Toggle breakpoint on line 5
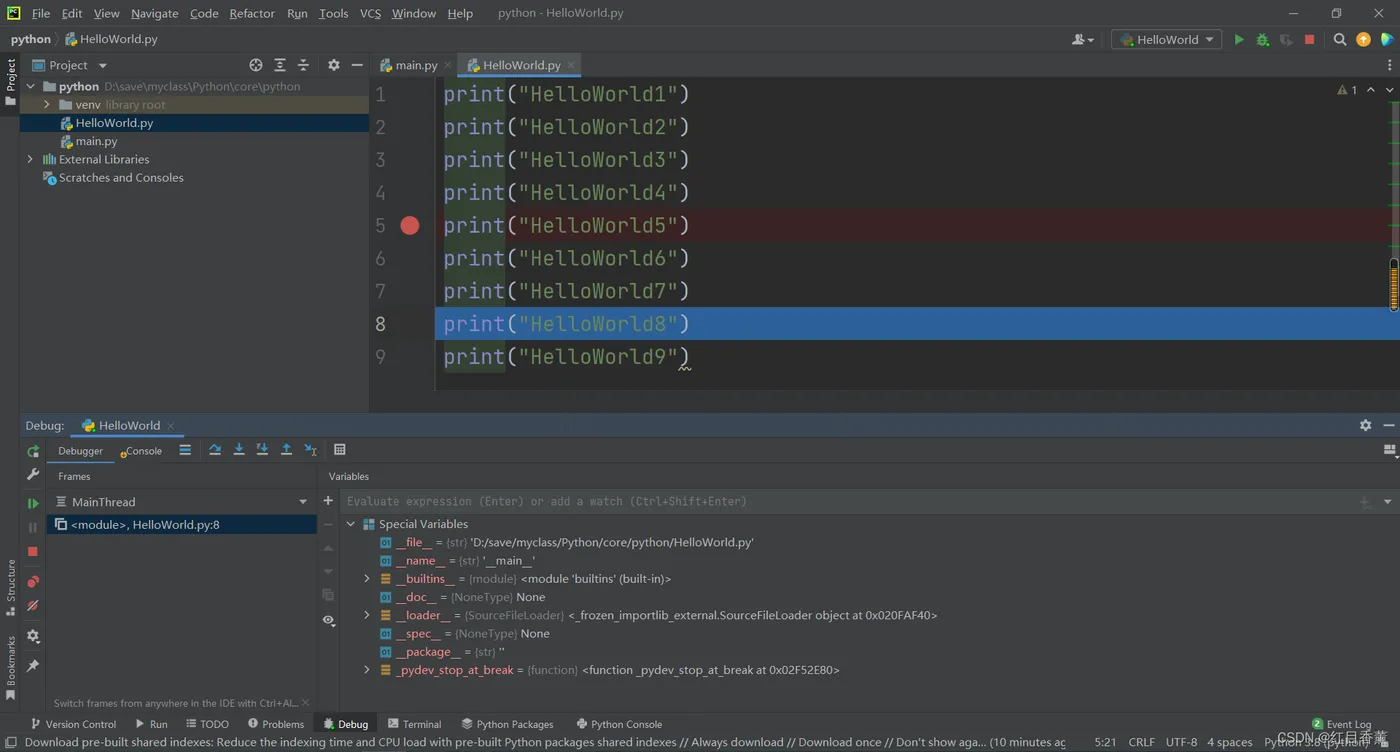 pyautogui.click(x=410, y=226)
